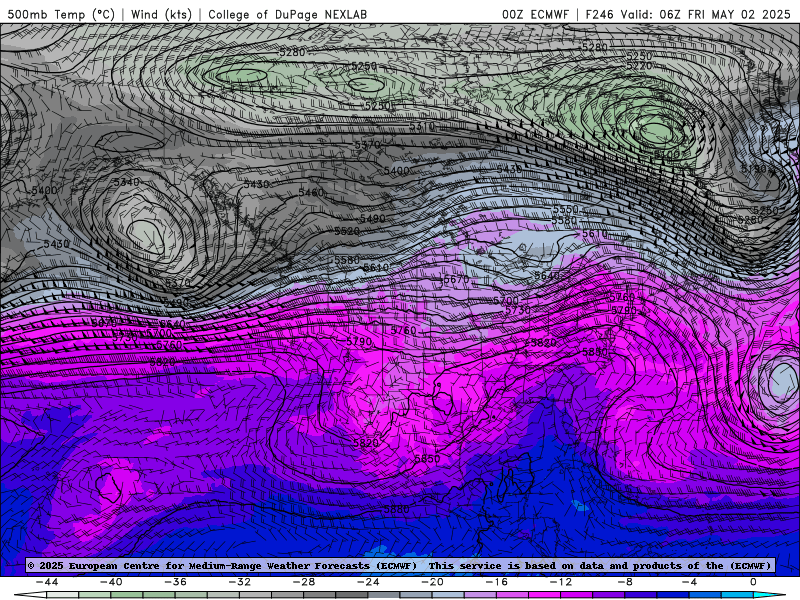Click the "00Z ECMWF" model run label
This screenshot has height=600, width=800.
coord(535,15)
